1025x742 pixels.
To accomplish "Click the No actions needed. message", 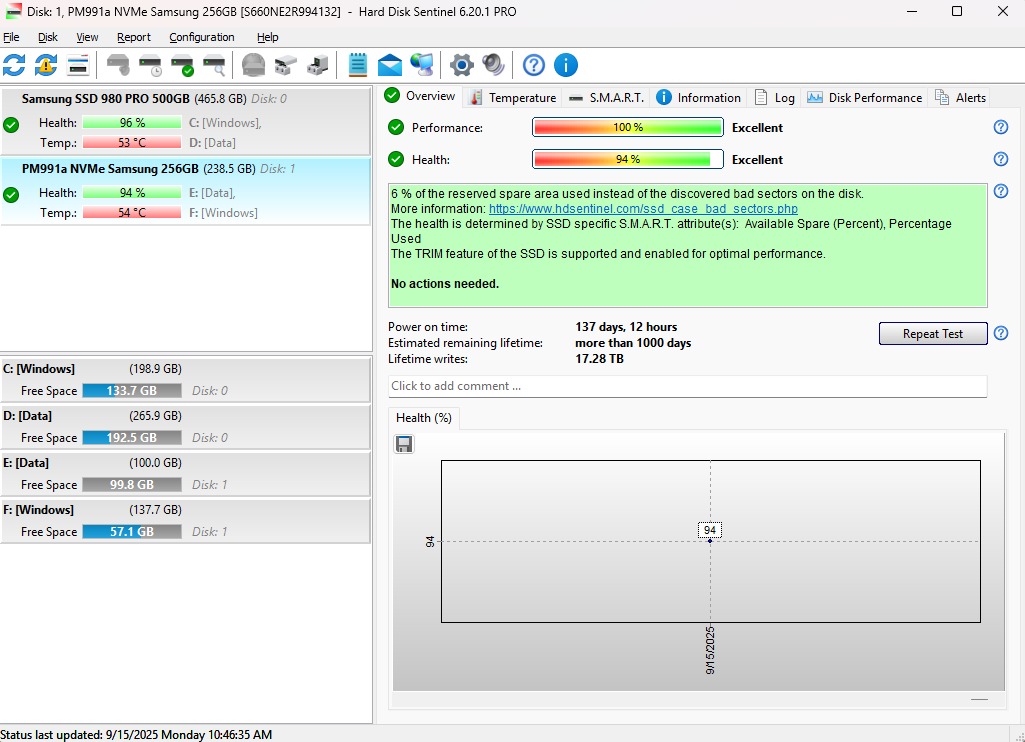I will 445,284.
